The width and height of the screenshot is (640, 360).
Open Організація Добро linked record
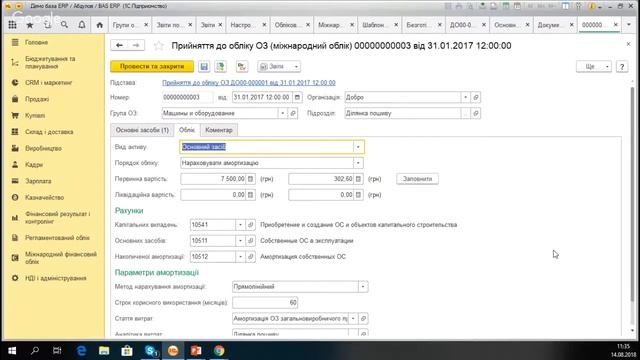pyautogui.click(x=476, y=97)
